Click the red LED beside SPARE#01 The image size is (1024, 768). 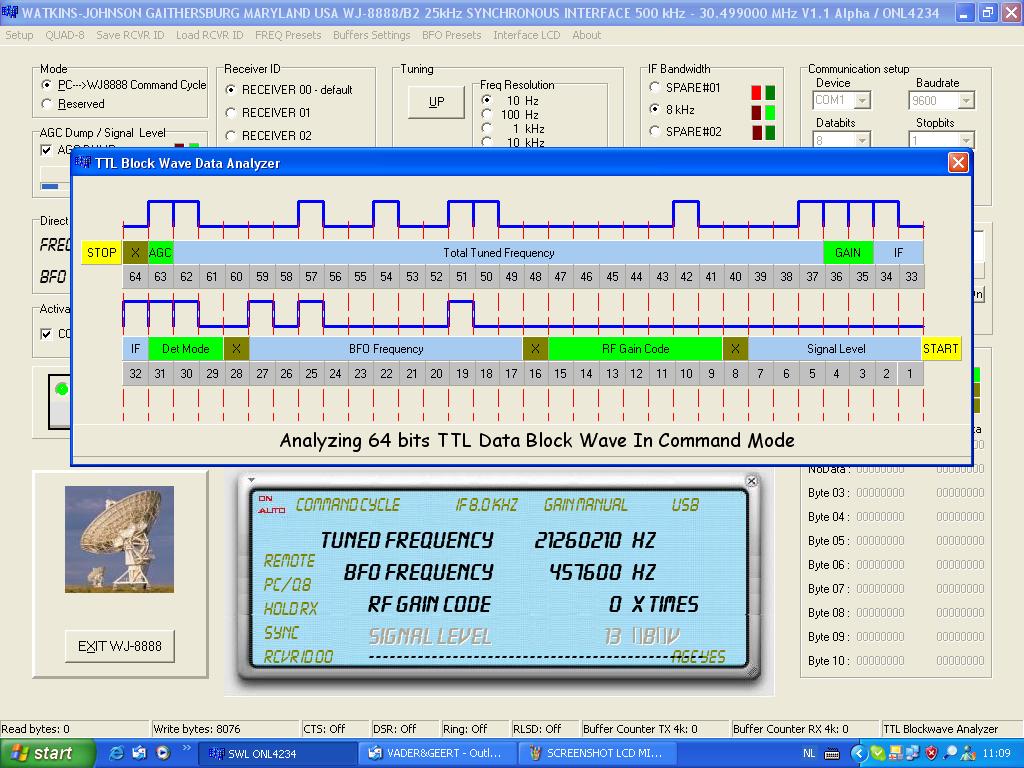[x=756, y=92]
